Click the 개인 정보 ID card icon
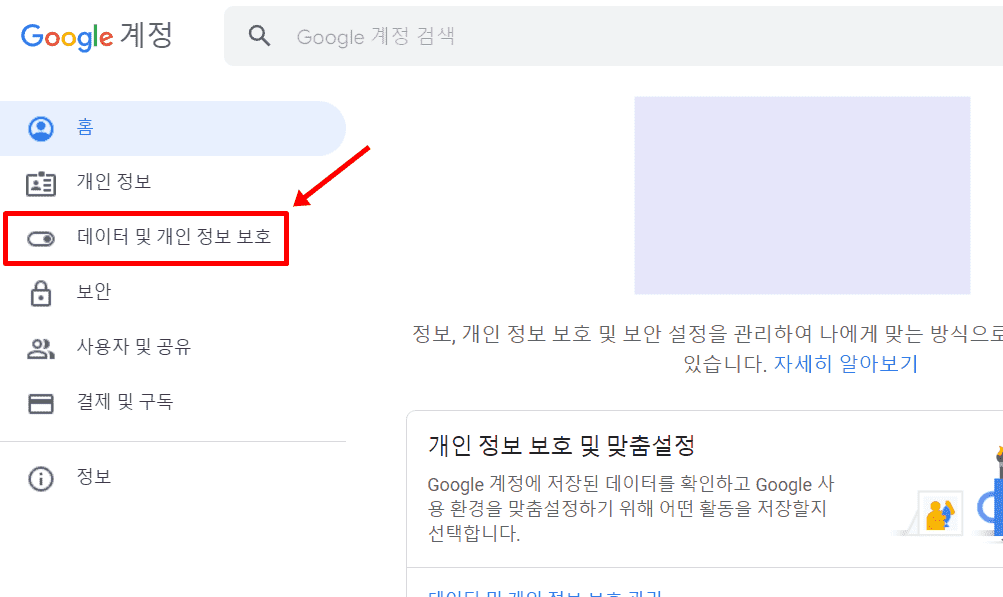 pos(41,184)
